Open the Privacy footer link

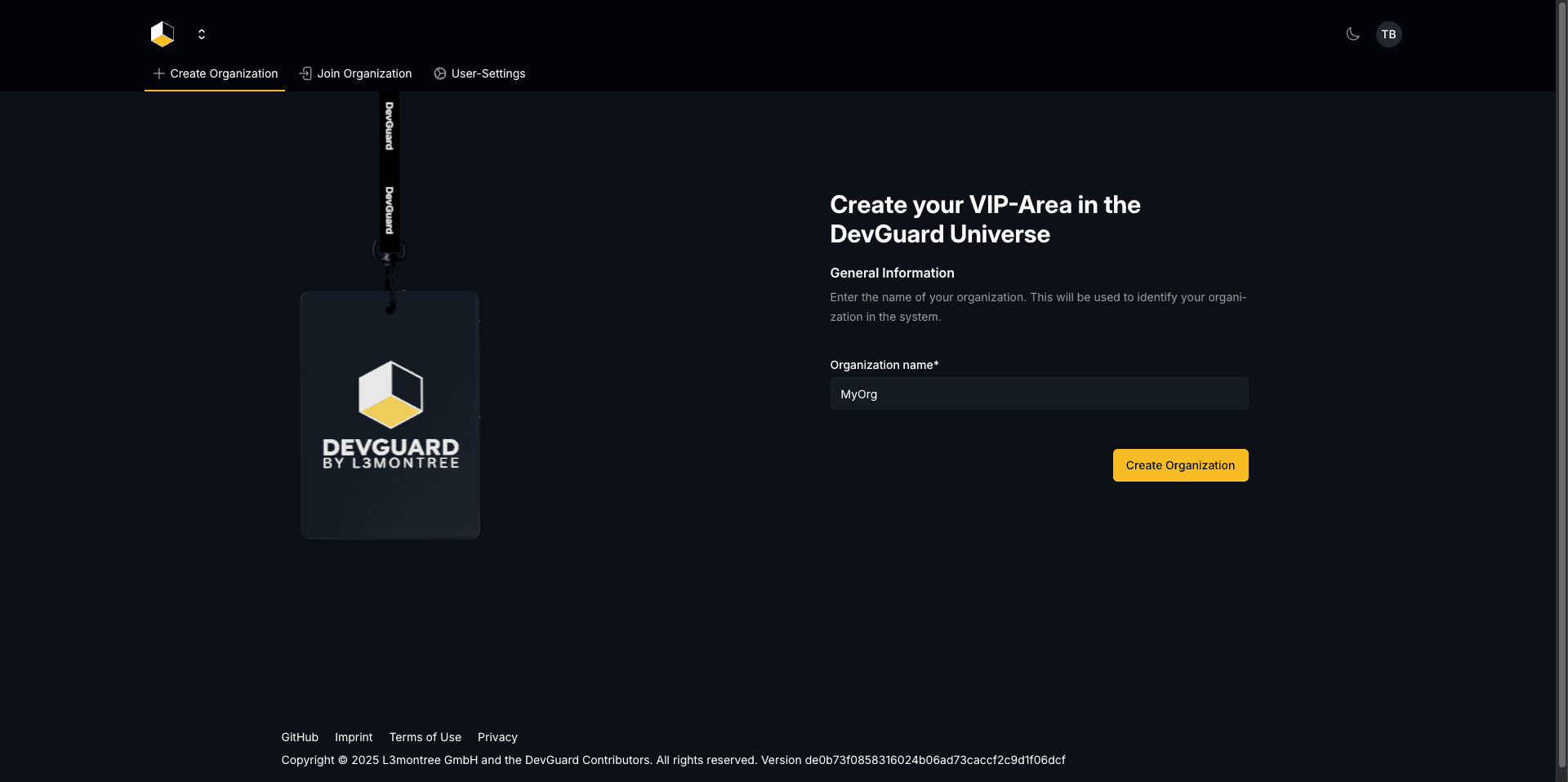(x=497, y=737)
